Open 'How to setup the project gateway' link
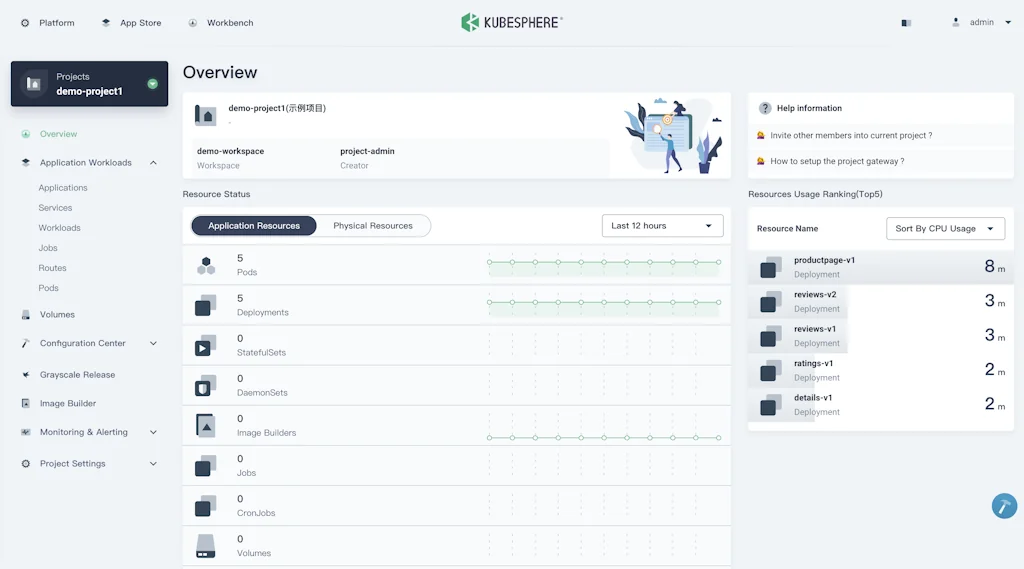 tap(837, 161)
